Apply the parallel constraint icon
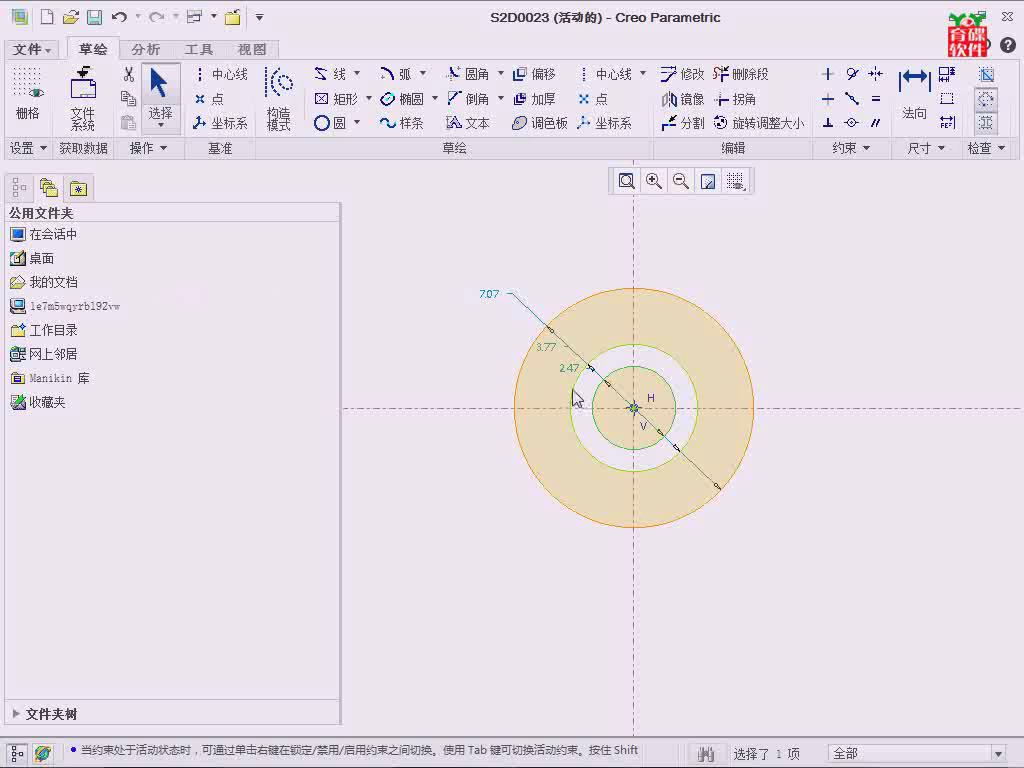The image size is (1024, 768). click(876, 123)
